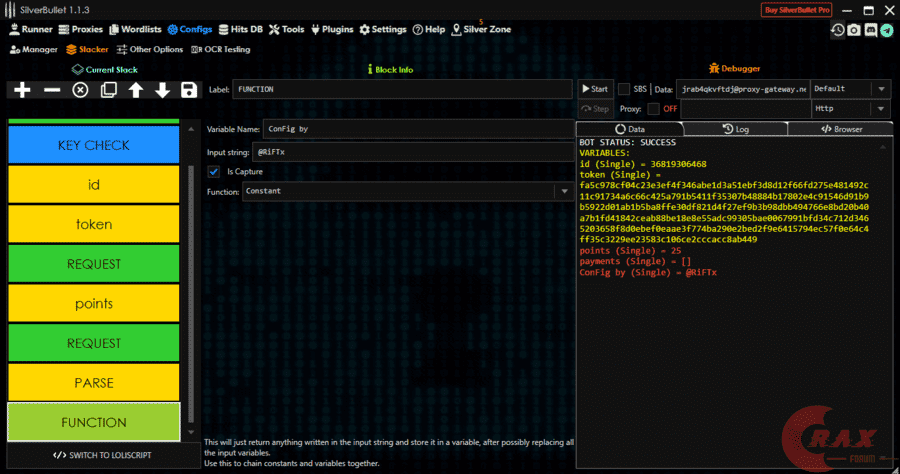Toggle the Proxy checkbox

point(654,108)
